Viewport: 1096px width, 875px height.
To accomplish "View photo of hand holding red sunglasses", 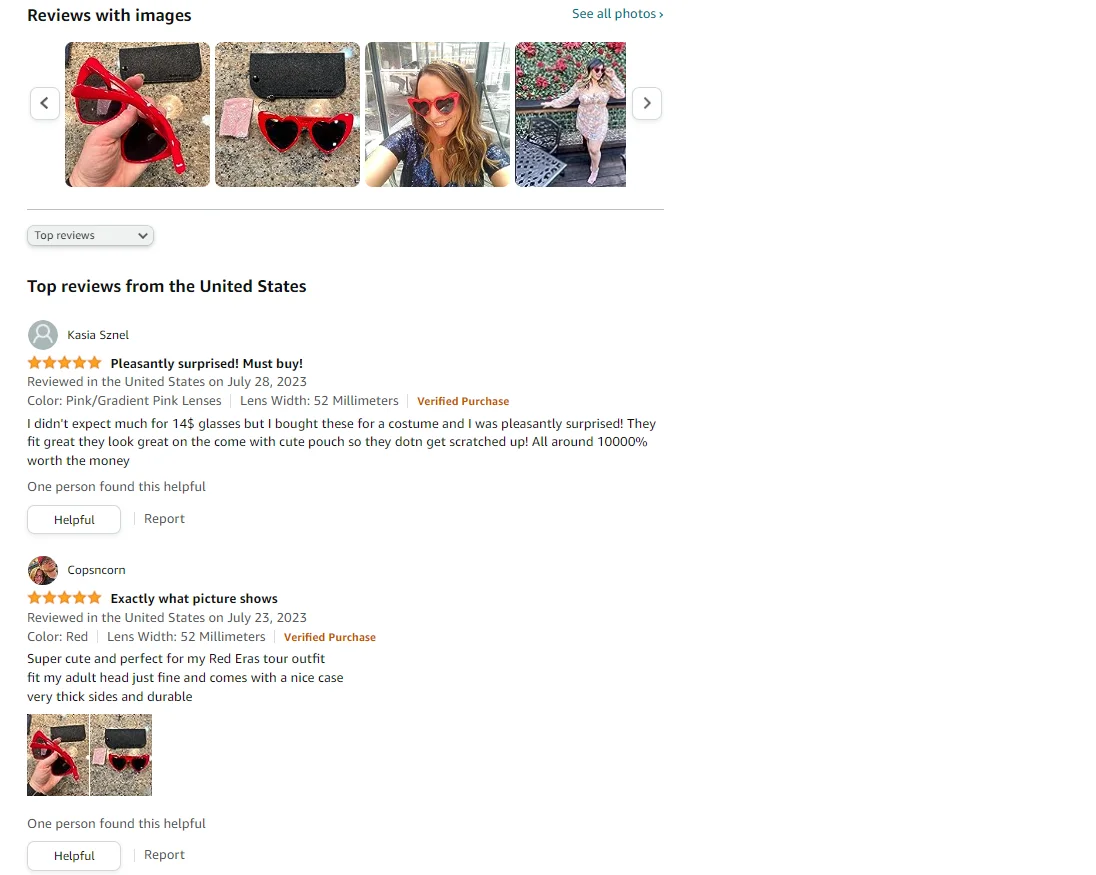I will [x=137, y=115].
